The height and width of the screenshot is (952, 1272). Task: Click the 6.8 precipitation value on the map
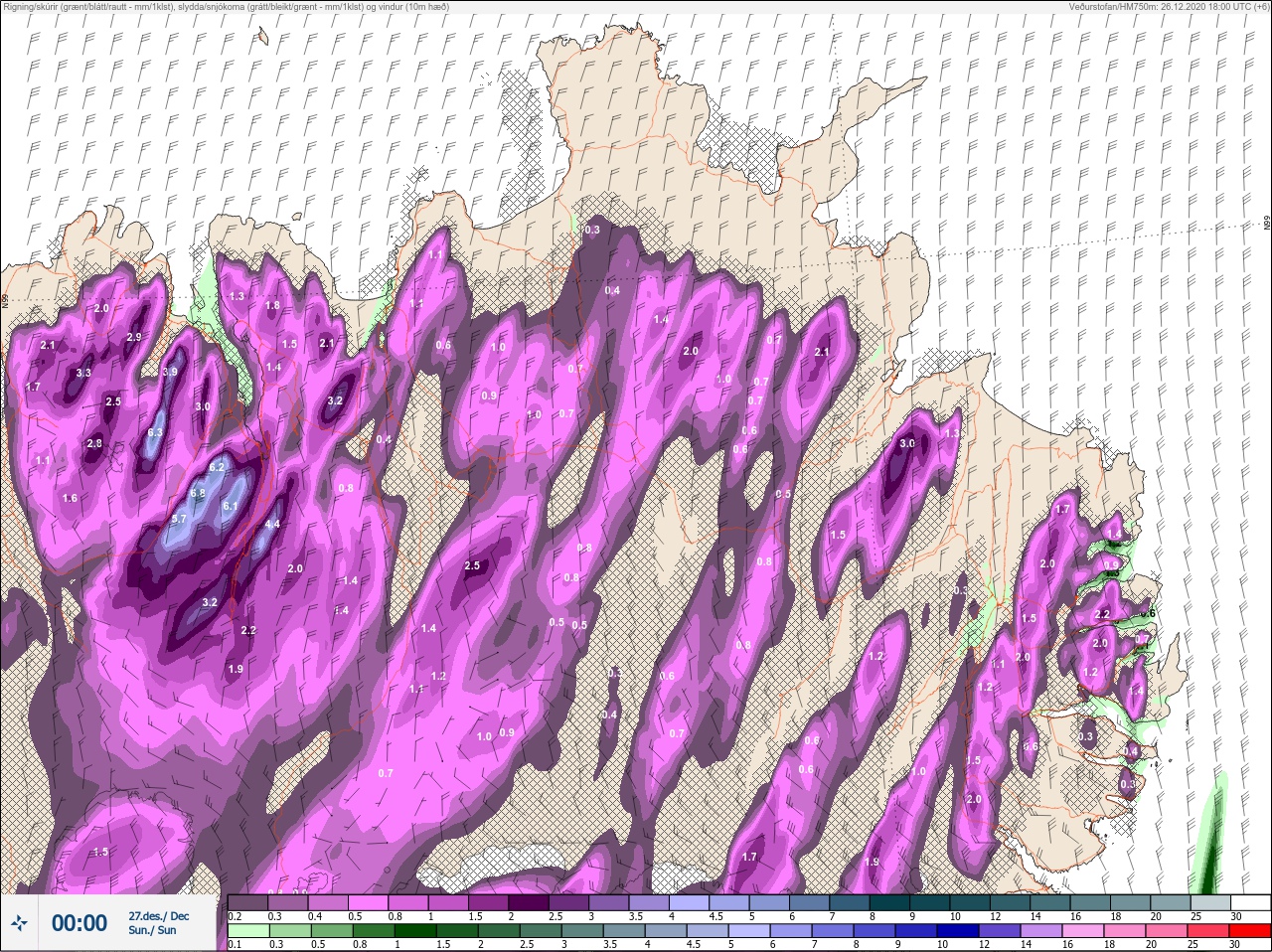[198, 494]
